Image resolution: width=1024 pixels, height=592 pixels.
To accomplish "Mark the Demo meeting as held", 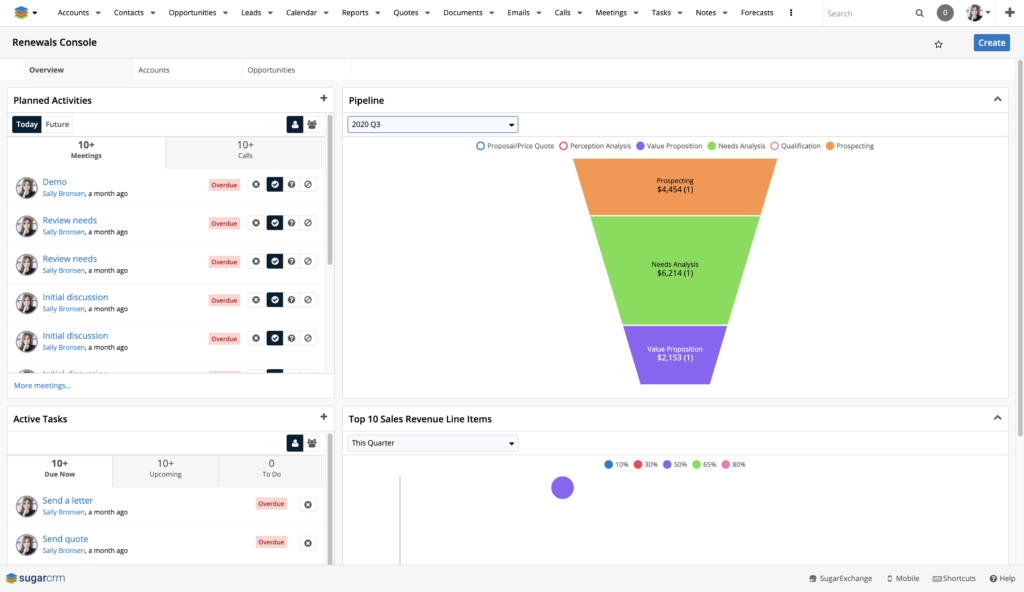I will [274, 184].
